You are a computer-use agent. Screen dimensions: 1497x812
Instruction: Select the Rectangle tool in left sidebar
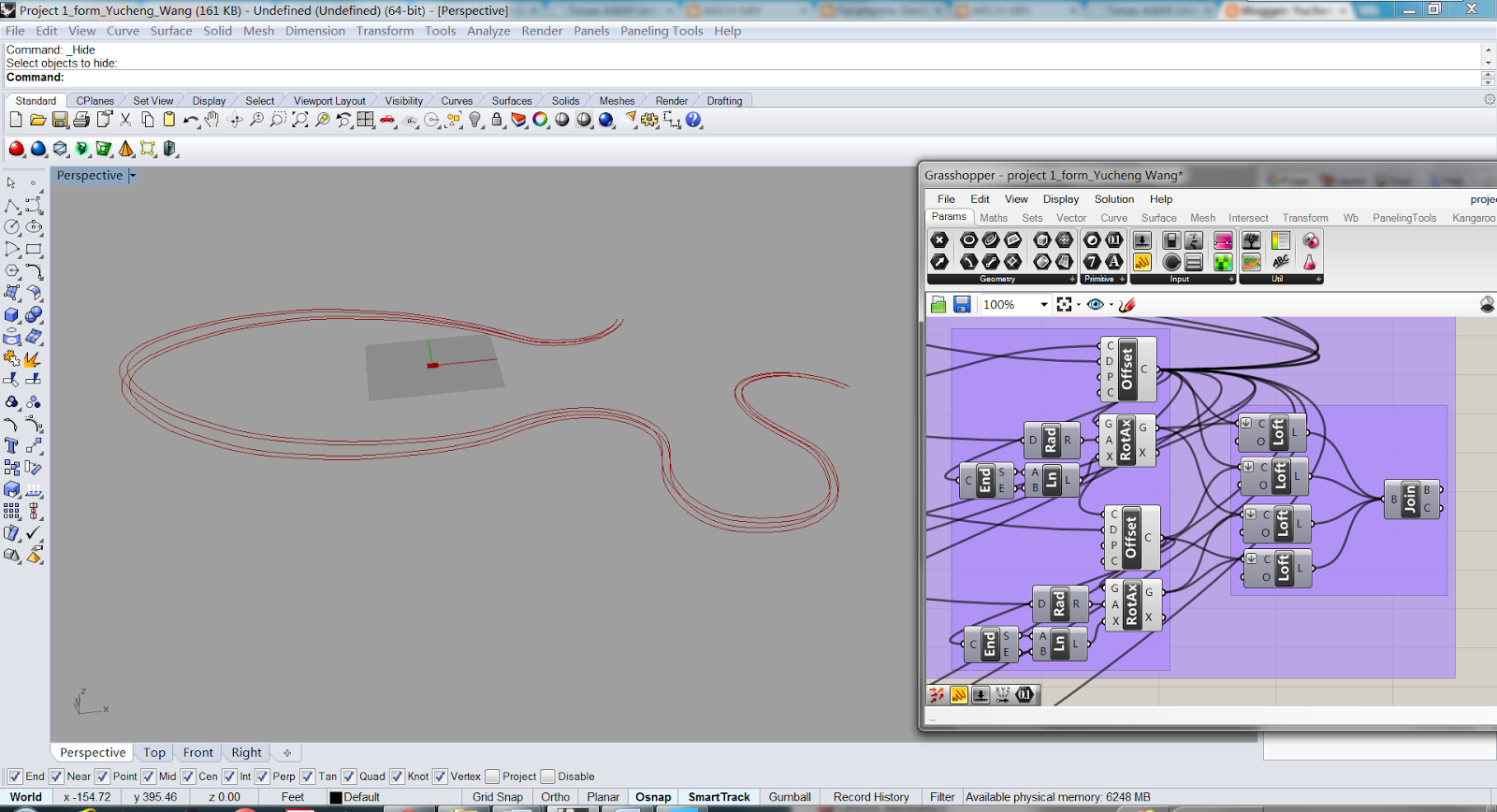click(x=34, y=249)
